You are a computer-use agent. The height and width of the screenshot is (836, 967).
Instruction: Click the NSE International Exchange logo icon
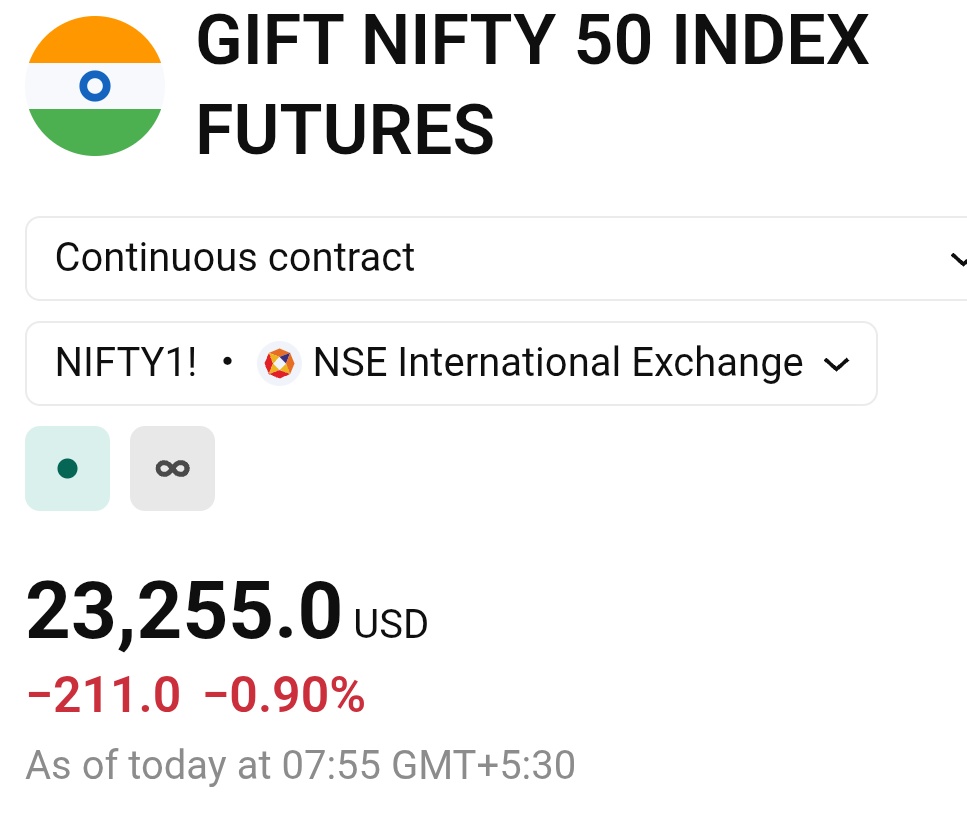click(279, 363)
